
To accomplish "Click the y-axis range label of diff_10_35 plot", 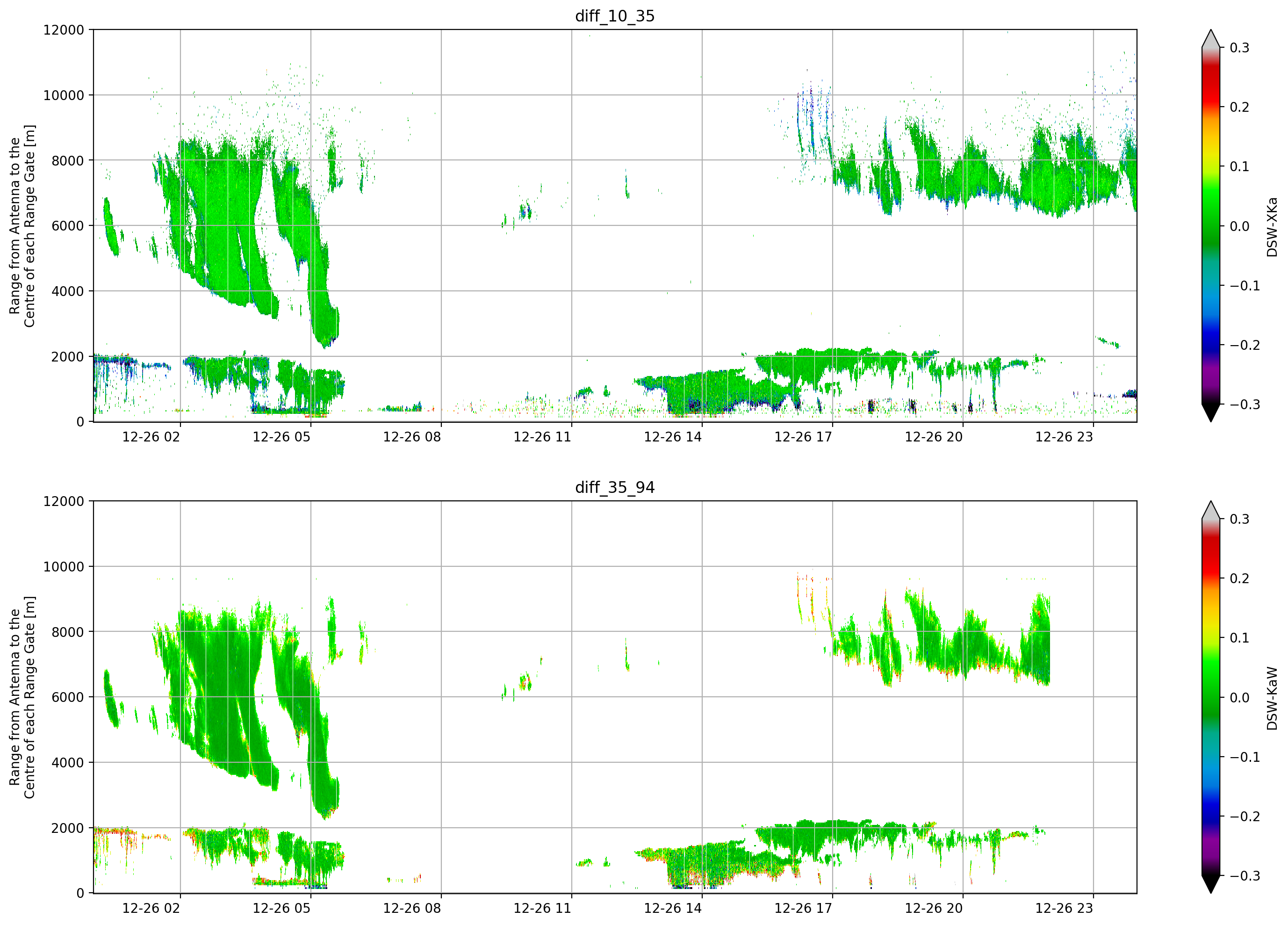I will [x=22, y=225].
